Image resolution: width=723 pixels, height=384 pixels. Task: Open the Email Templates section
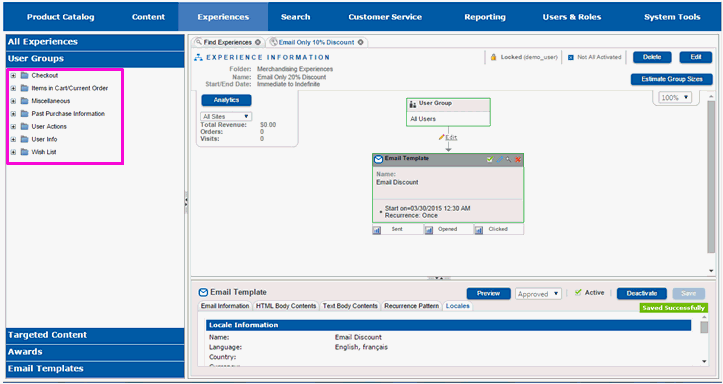[x=95, y=369]
